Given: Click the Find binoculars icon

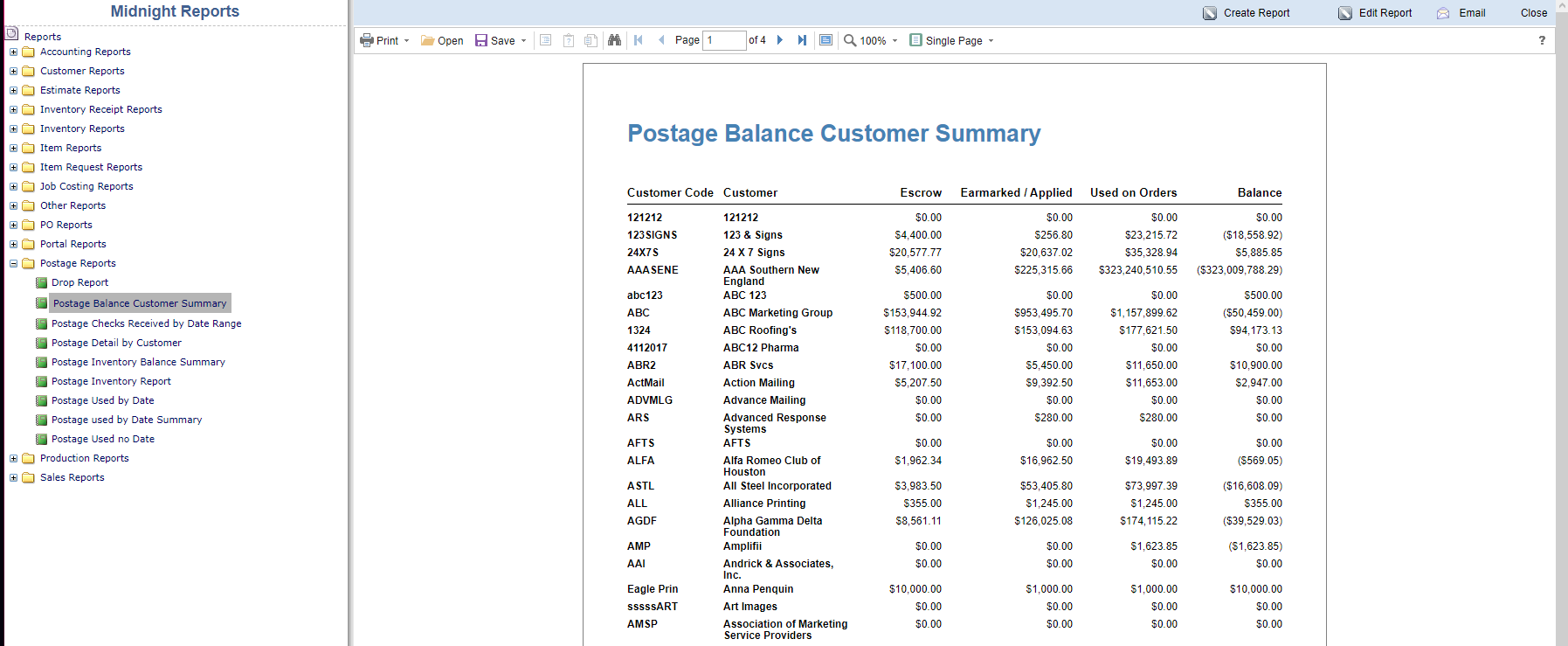Looking at the screenshot, I should coord(615,40).
